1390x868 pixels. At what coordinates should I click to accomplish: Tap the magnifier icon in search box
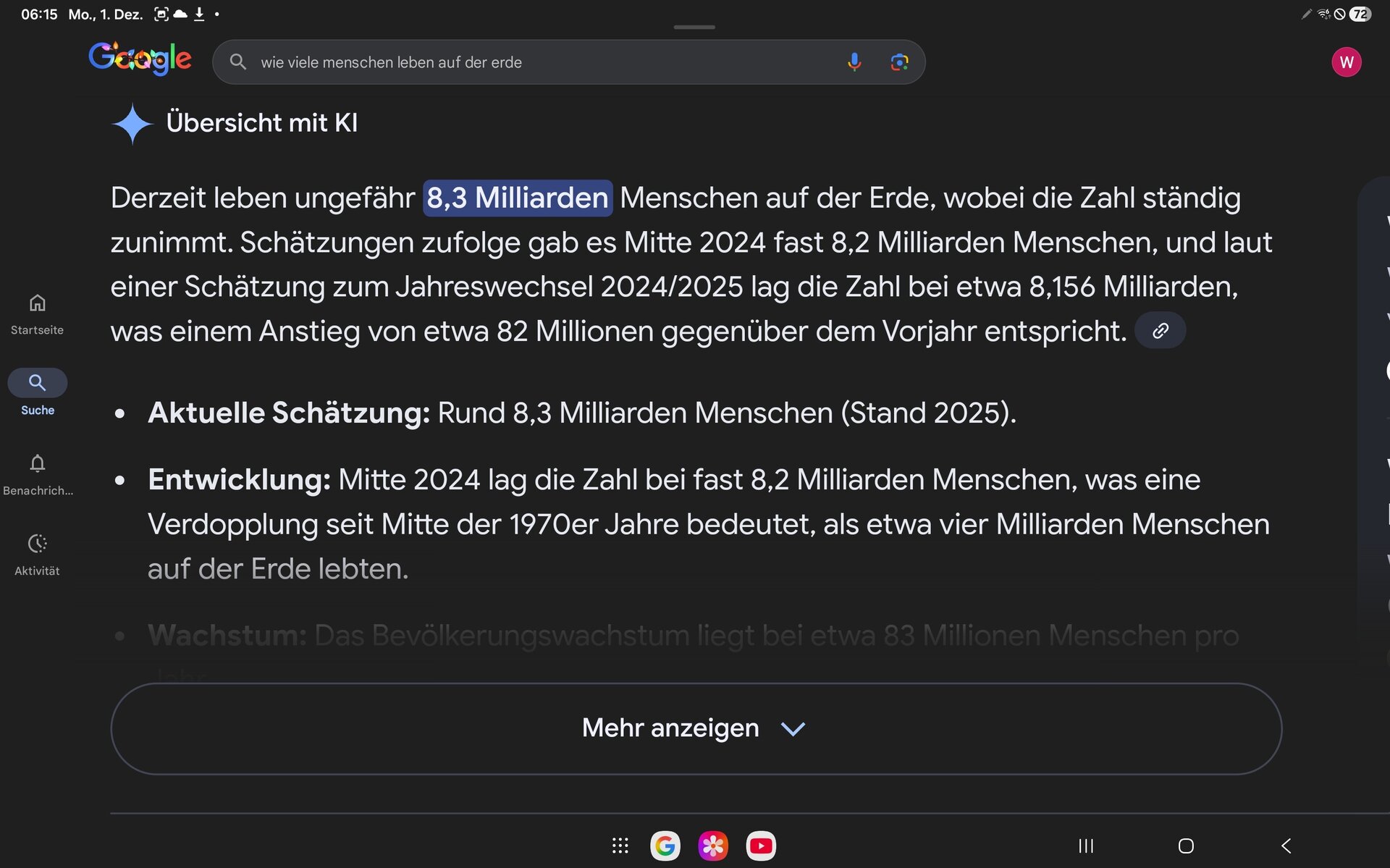pos(238,62)
